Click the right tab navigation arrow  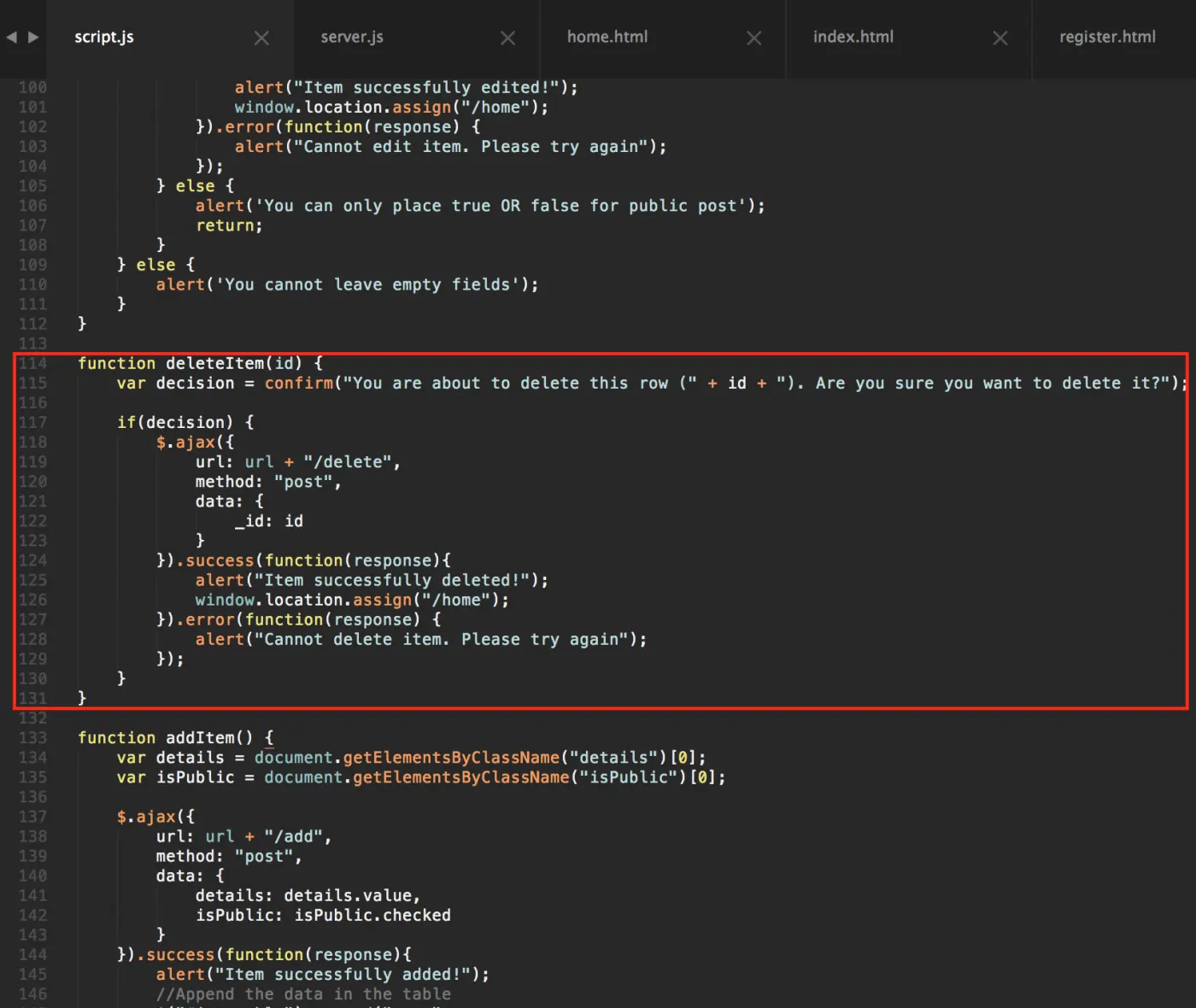coord(33,38)
